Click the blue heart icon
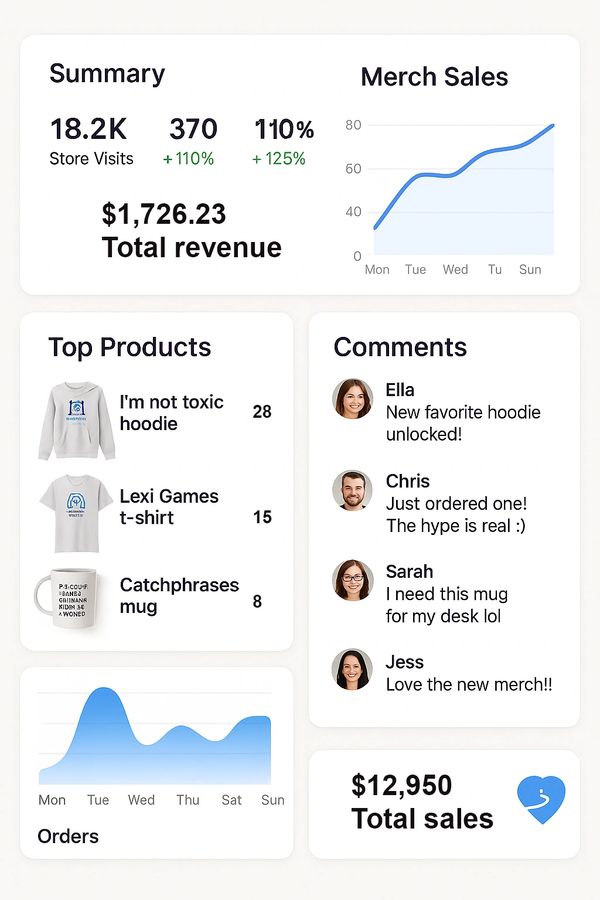The image size is (600, 900). (x=541, y=800)
